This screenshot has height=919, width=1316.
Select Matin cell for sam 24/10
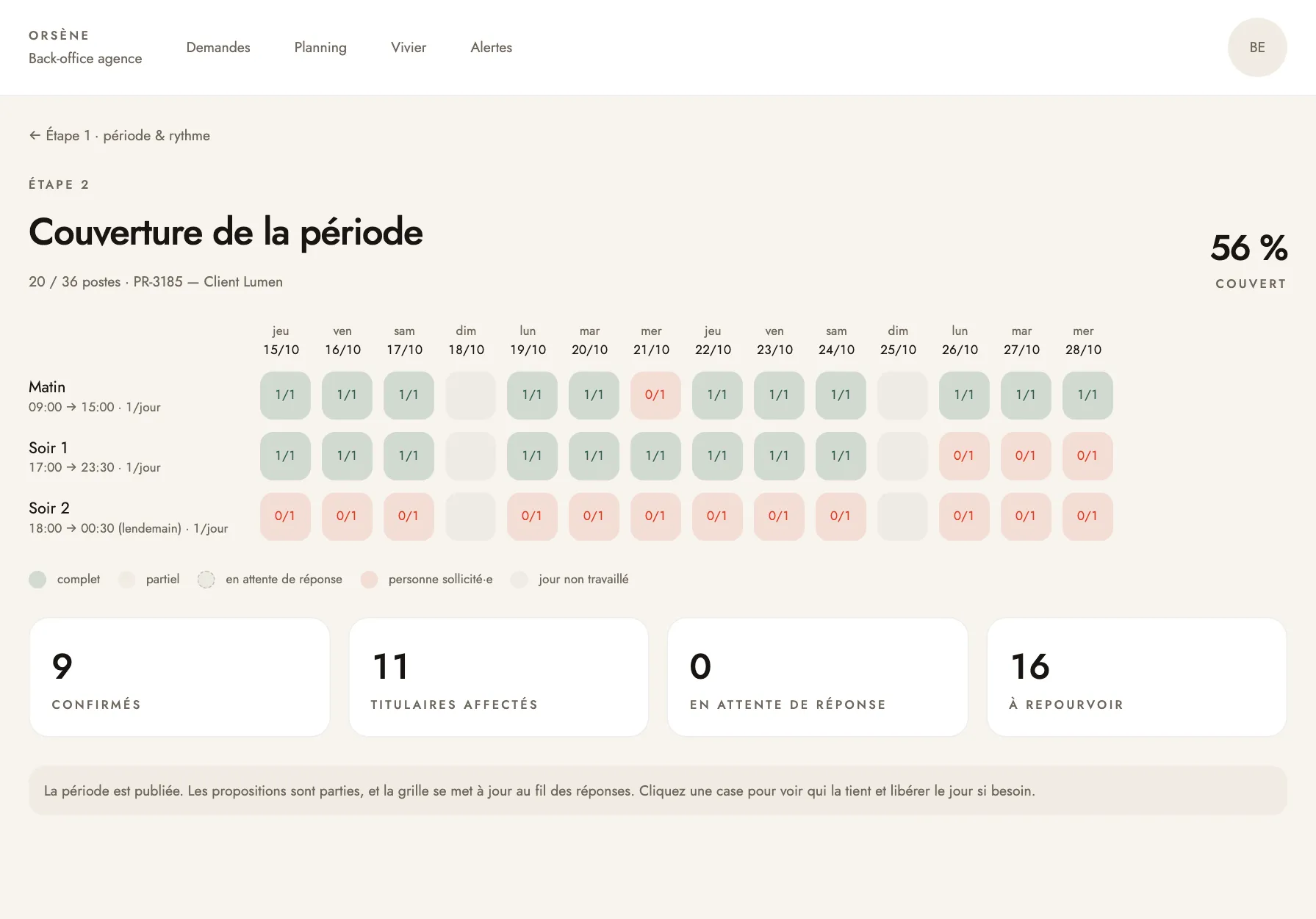[x=841, y=395]
